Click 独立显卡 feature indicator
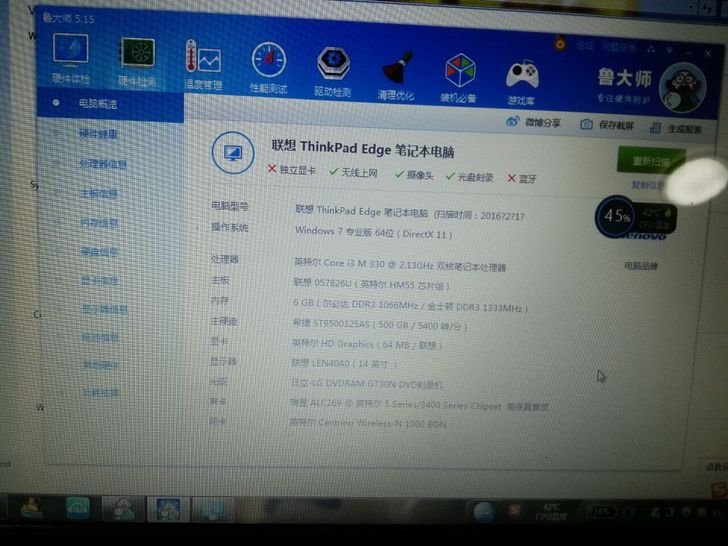This screenshot has height=546, width=728. click(292, 170)
